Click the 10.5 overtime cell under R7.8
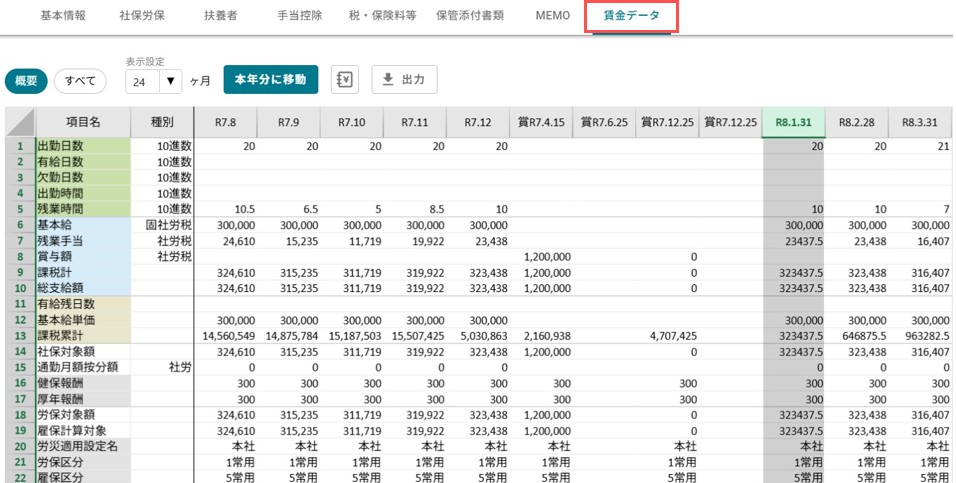The image size is (956, 483). click(x=226, y=209)
